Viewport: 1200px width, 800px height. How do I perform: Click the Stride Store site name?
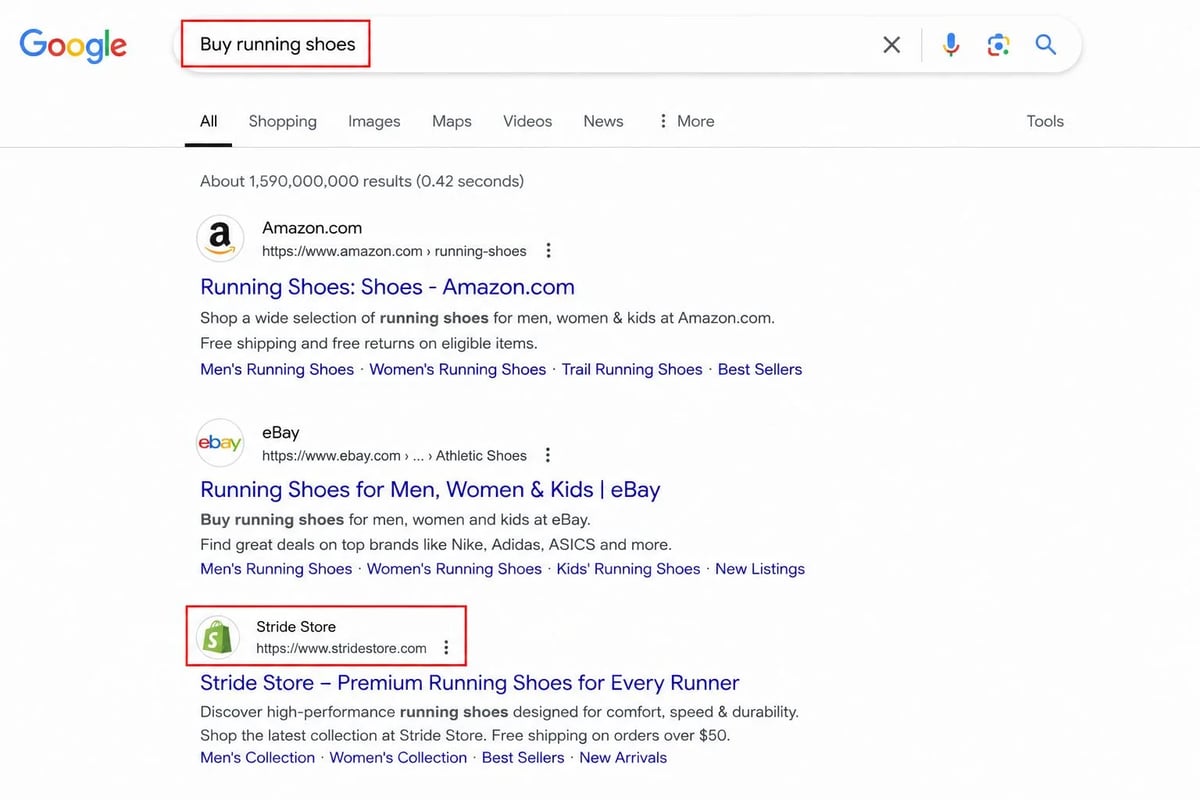coord(296,626)
